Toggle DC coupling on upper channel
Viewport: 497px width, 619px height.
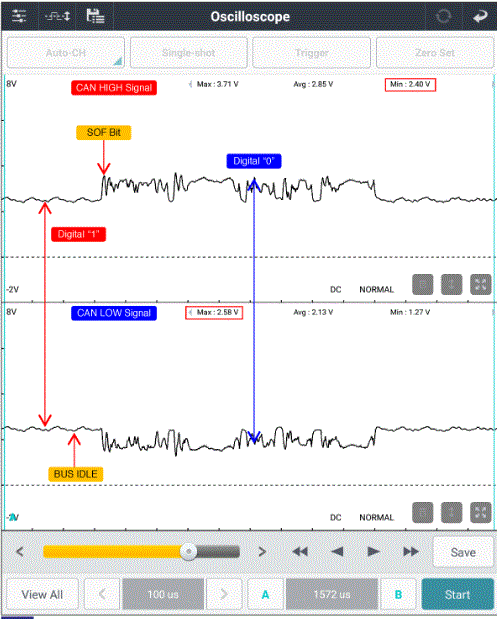[x=336, y=289]
